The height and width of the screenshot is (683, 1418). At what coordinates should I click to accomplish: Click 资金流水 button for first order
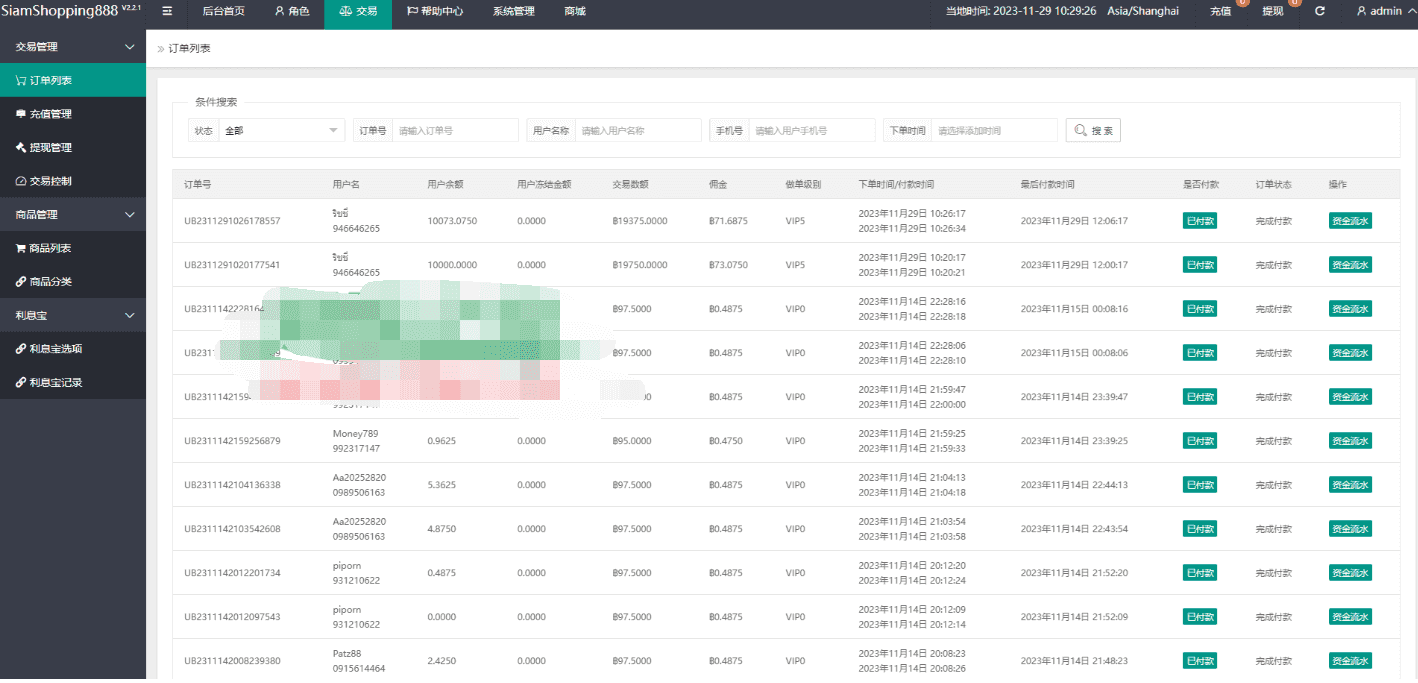(x=1350, y=221)
